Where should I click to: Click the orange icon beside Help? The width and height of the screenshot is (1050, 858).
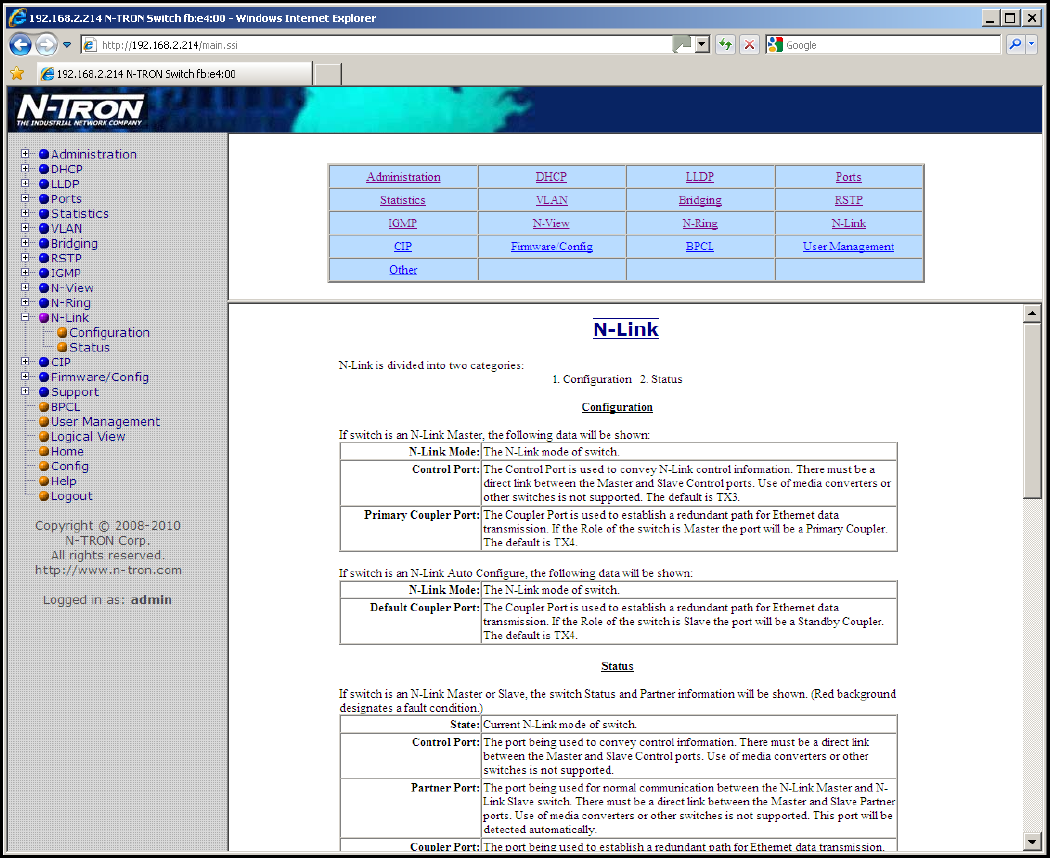pyautogui.click(x=44, y=481)
